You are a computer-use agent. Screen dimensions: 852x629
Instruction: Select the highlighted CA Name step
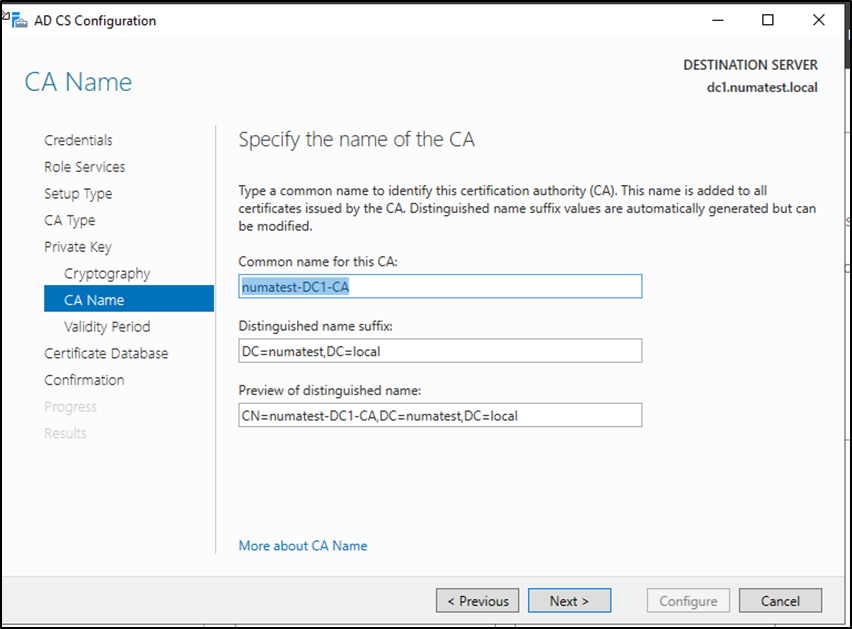pyautogui.click(x=94, y=300)
